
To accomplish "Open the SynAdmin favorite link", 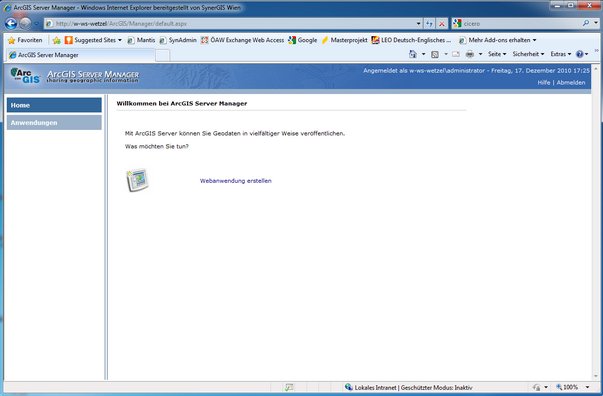I will pos(178,40).
